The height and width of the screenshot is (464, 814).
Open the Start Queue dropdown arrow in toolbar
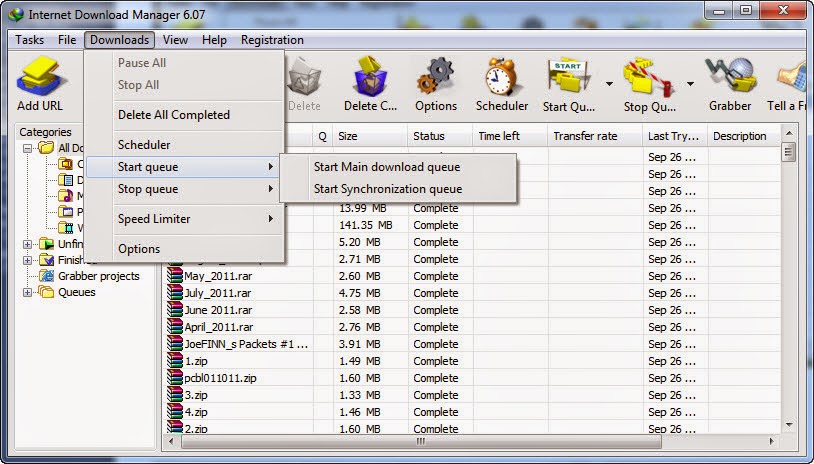tap(609, 83)
